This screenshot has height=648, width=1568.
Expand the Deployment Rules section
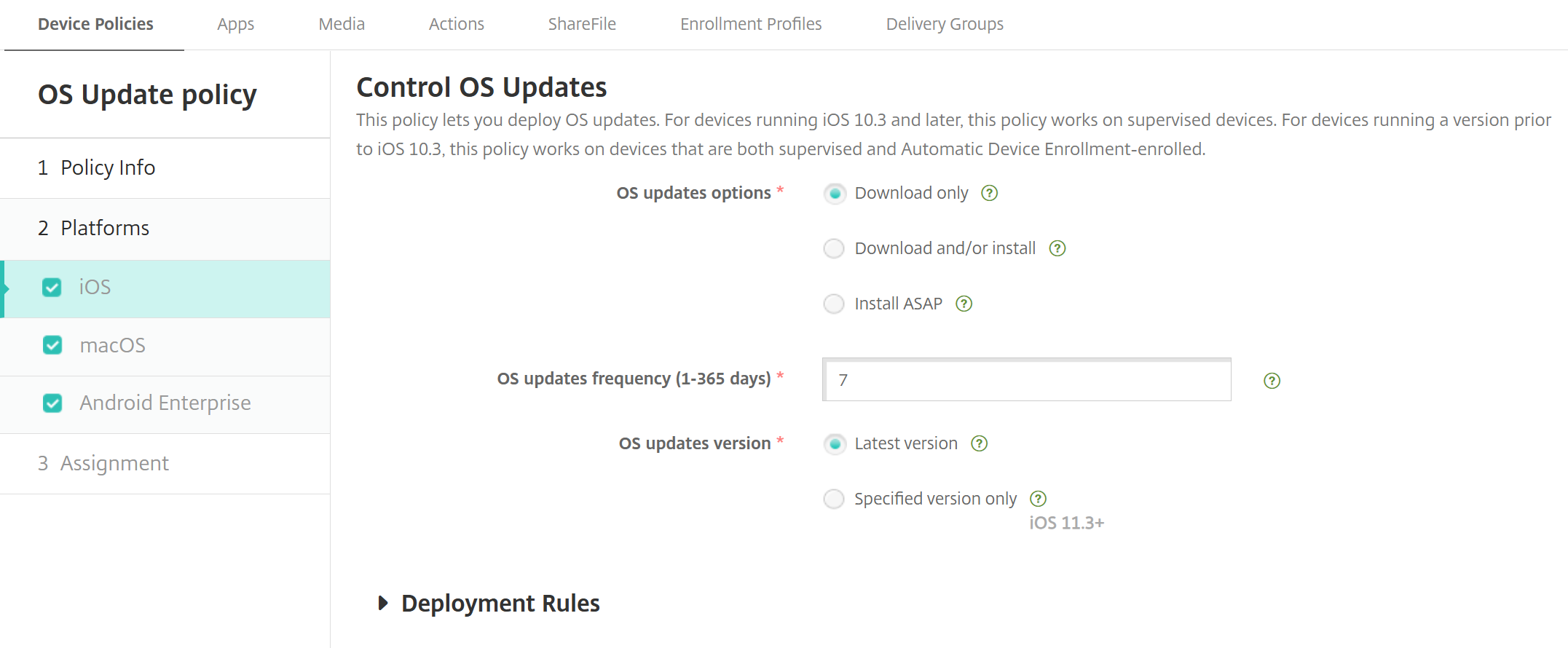pyautogui.click(x=383, y=603)
